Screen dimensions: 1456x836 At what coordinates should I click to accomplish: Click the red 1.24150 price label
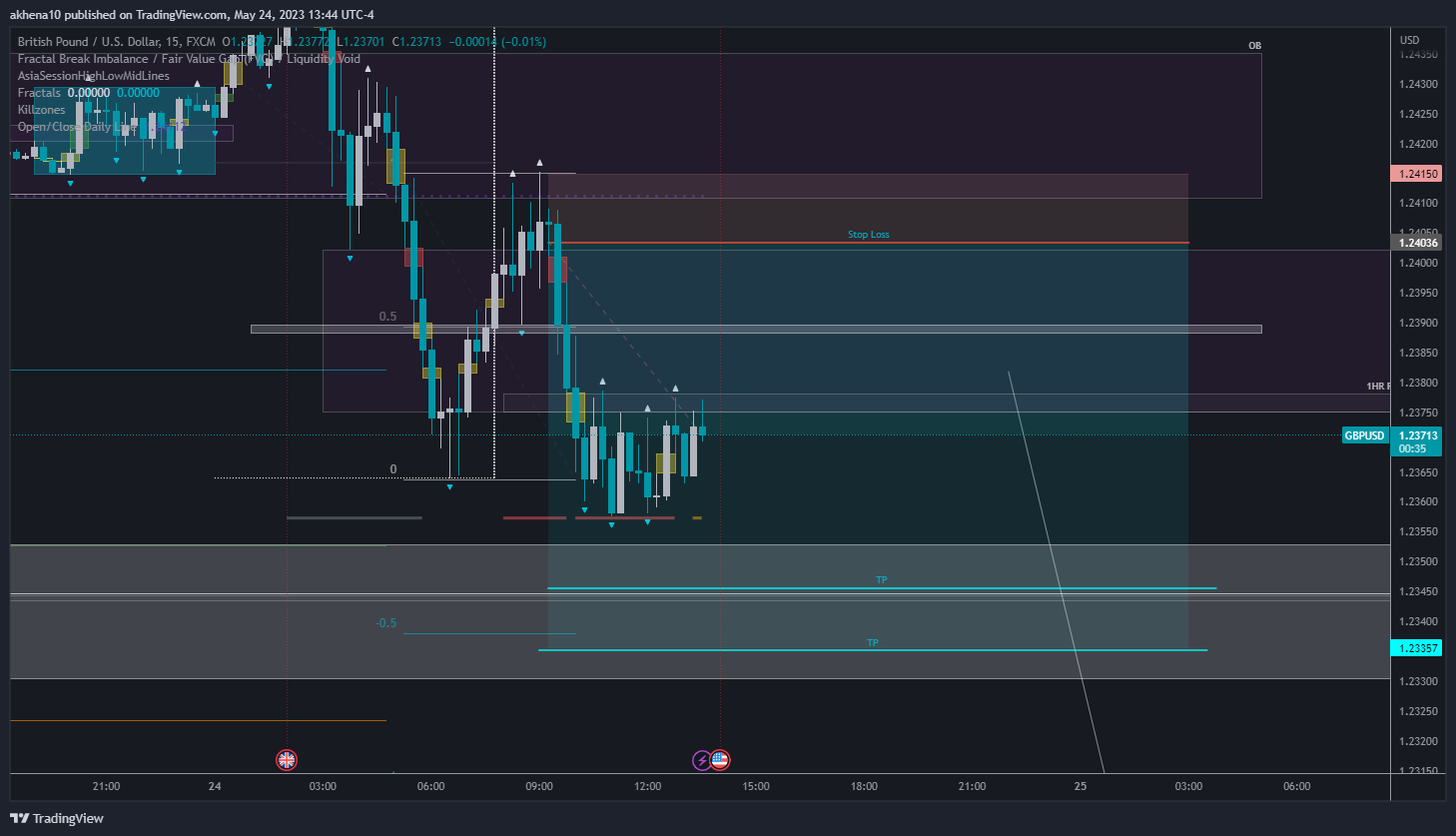pyautogui.click(x=1417, y=174)
